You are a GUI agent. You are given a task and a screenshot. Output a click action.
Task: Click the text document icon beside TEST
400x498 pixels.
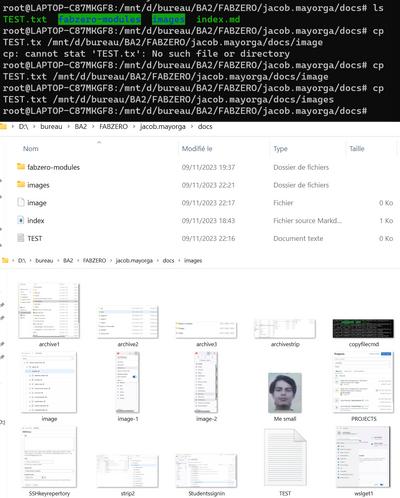coord(21,238)
